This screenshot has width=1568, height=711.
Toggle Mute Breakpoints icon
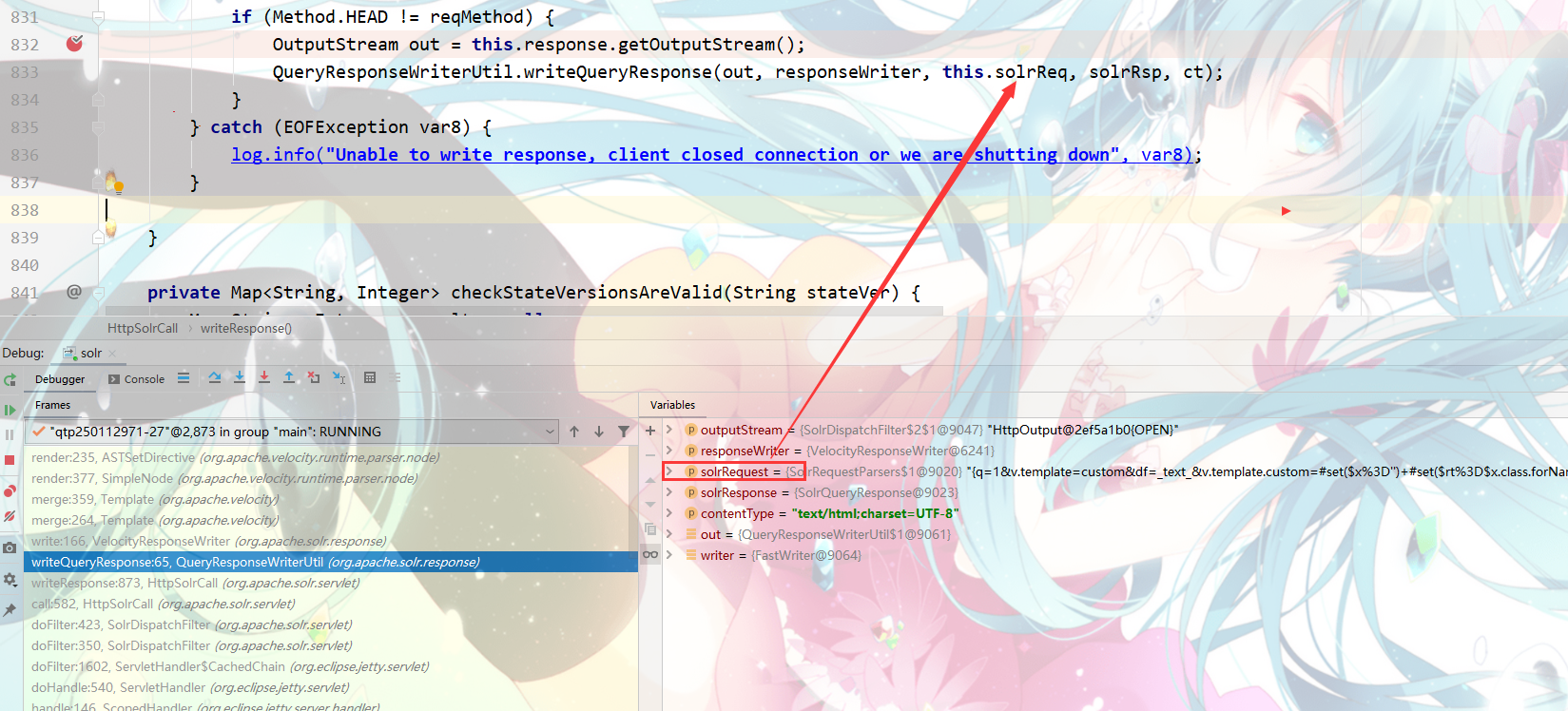tap(10, 516)
